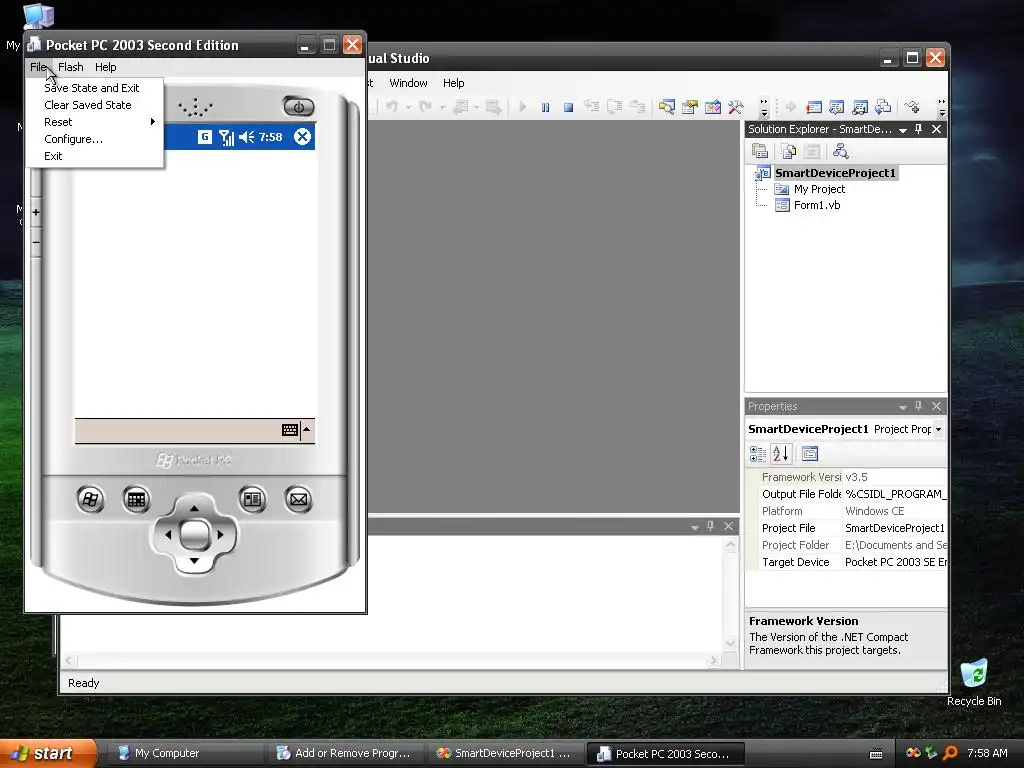Image resolution: width=1024 pixels, height=768 pixels.
Task: Open Output pane window position dropdown arrow
Action: tap(695, 526)
